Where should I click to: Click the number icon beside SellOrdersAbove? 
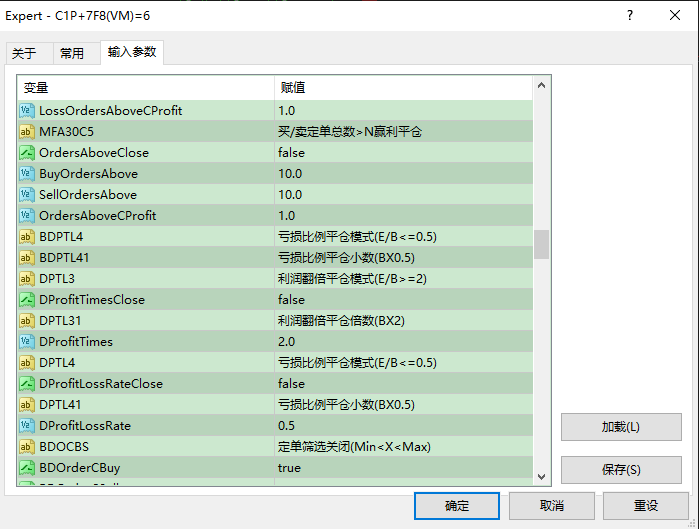pos(27,194)
